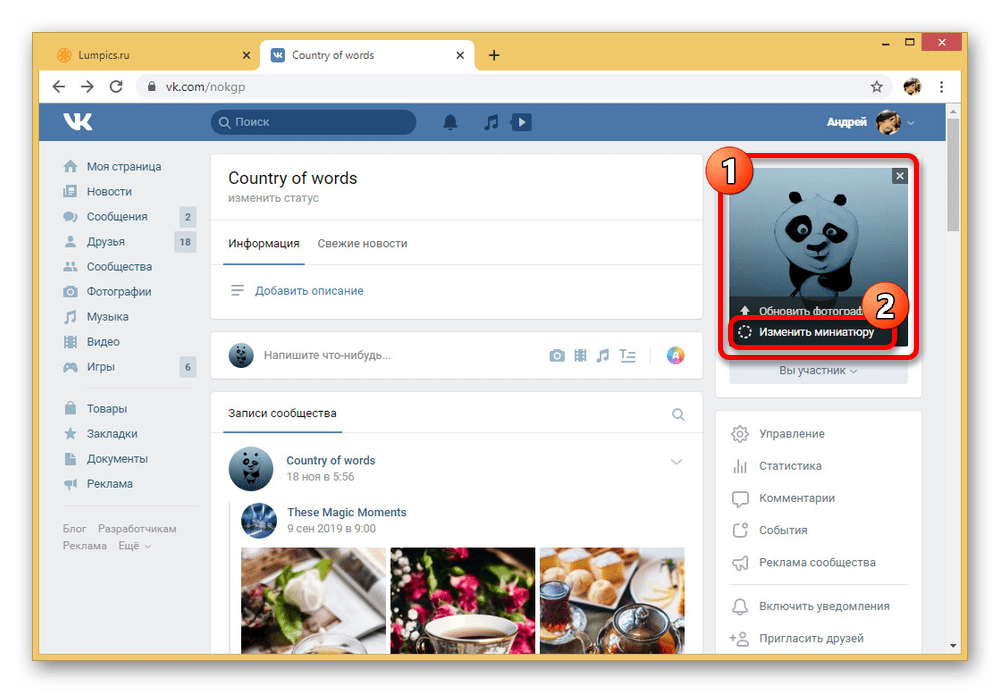The width and height of the screenshot is (1000, 693).
Task: Open teapot and sweets photo thumbnail
Action: [x=612, y=601]
